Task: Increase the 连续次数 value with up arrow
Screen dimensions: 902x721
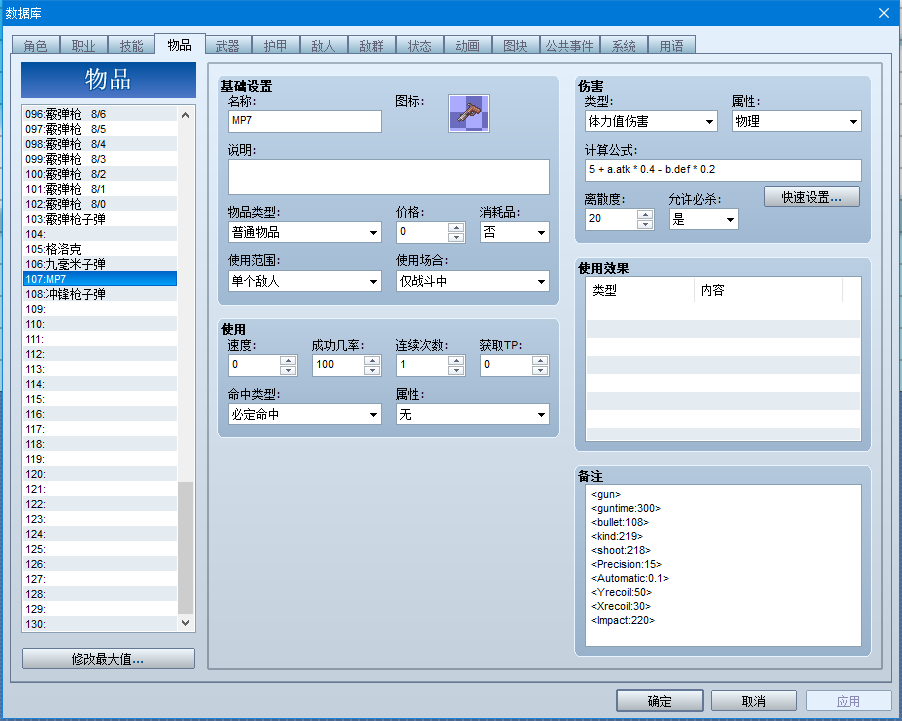Action: (456, 360)
